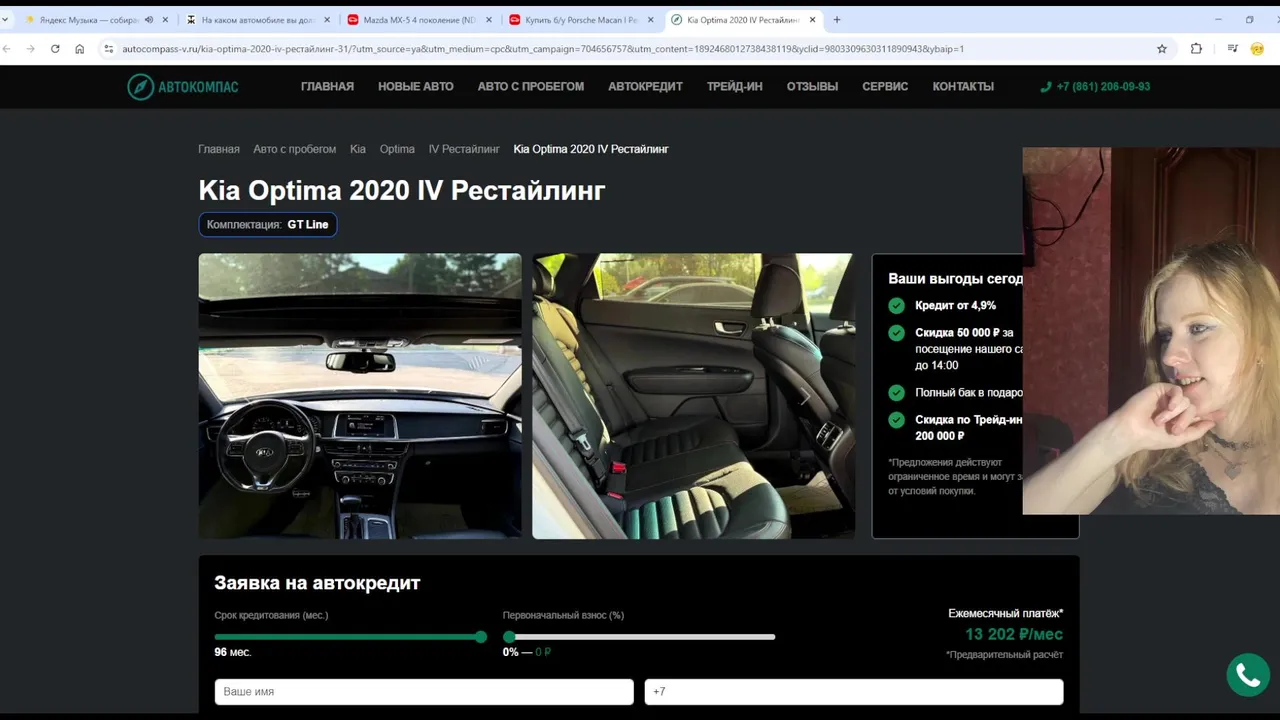Click the 13 202 ₽/мес payment value
The image size is (1280, 720).
[1014, 634]
